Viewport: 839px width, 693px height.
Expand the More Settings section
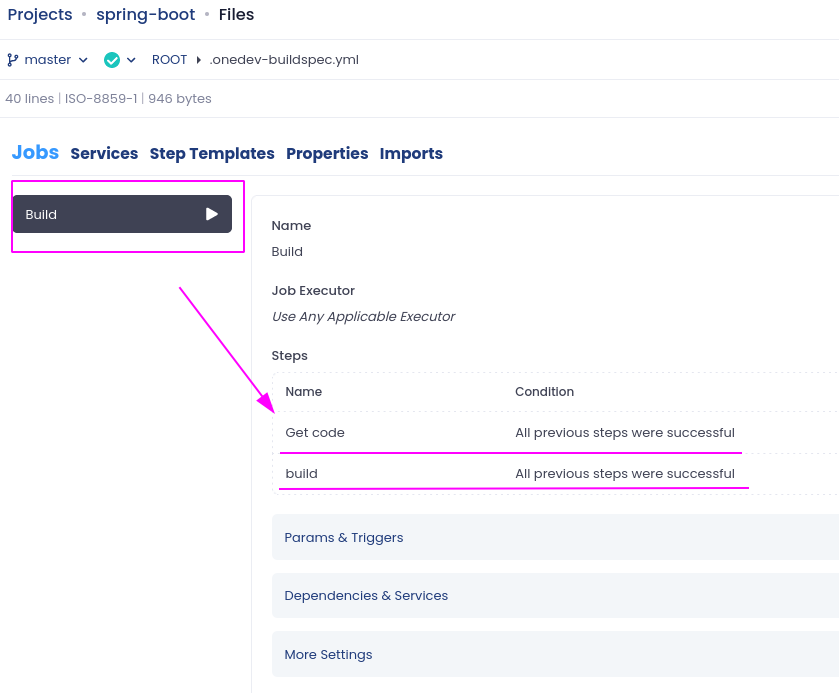click(x=555, y=654)
